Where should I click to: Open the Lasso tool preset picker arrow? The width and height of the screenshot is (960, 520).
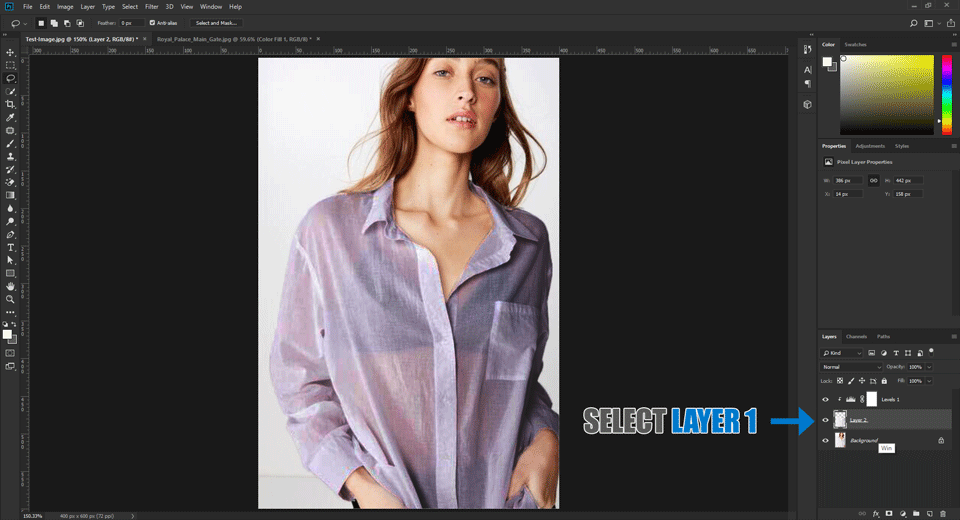(25, 24)
